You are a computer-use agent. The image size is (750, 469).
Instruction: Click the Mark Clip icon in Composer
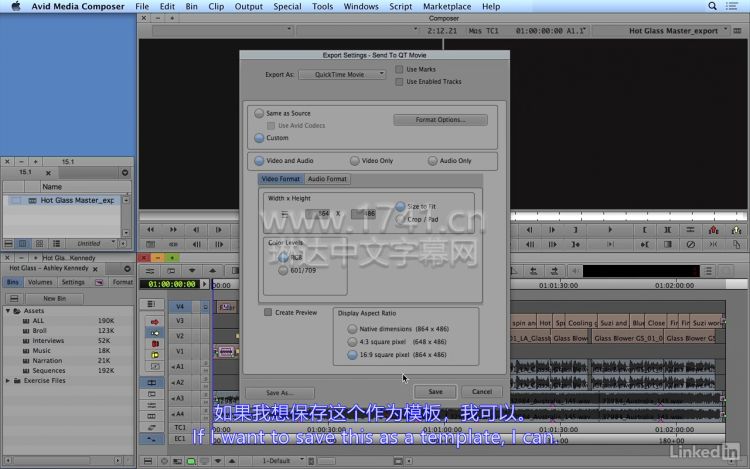coord(667,230)
